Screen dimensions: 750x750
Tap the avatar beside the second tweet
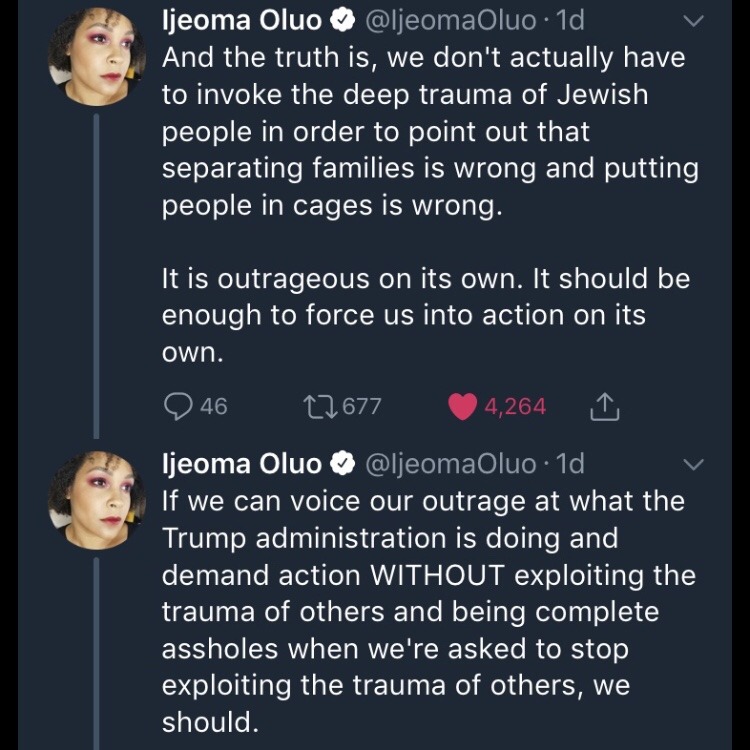(91, 502)
